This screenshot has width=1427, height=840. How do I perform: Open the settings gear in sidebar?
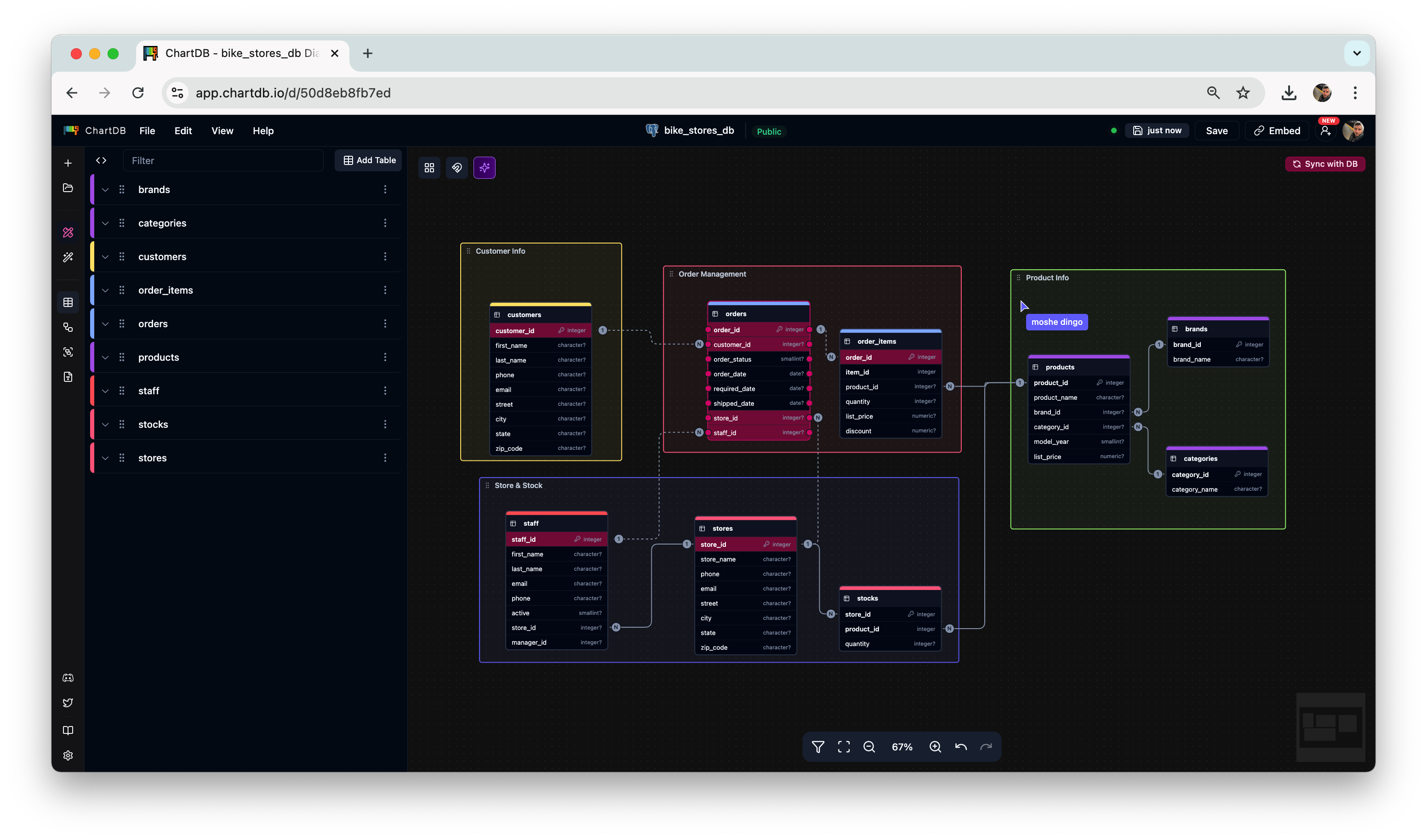[x=68, y=755]
